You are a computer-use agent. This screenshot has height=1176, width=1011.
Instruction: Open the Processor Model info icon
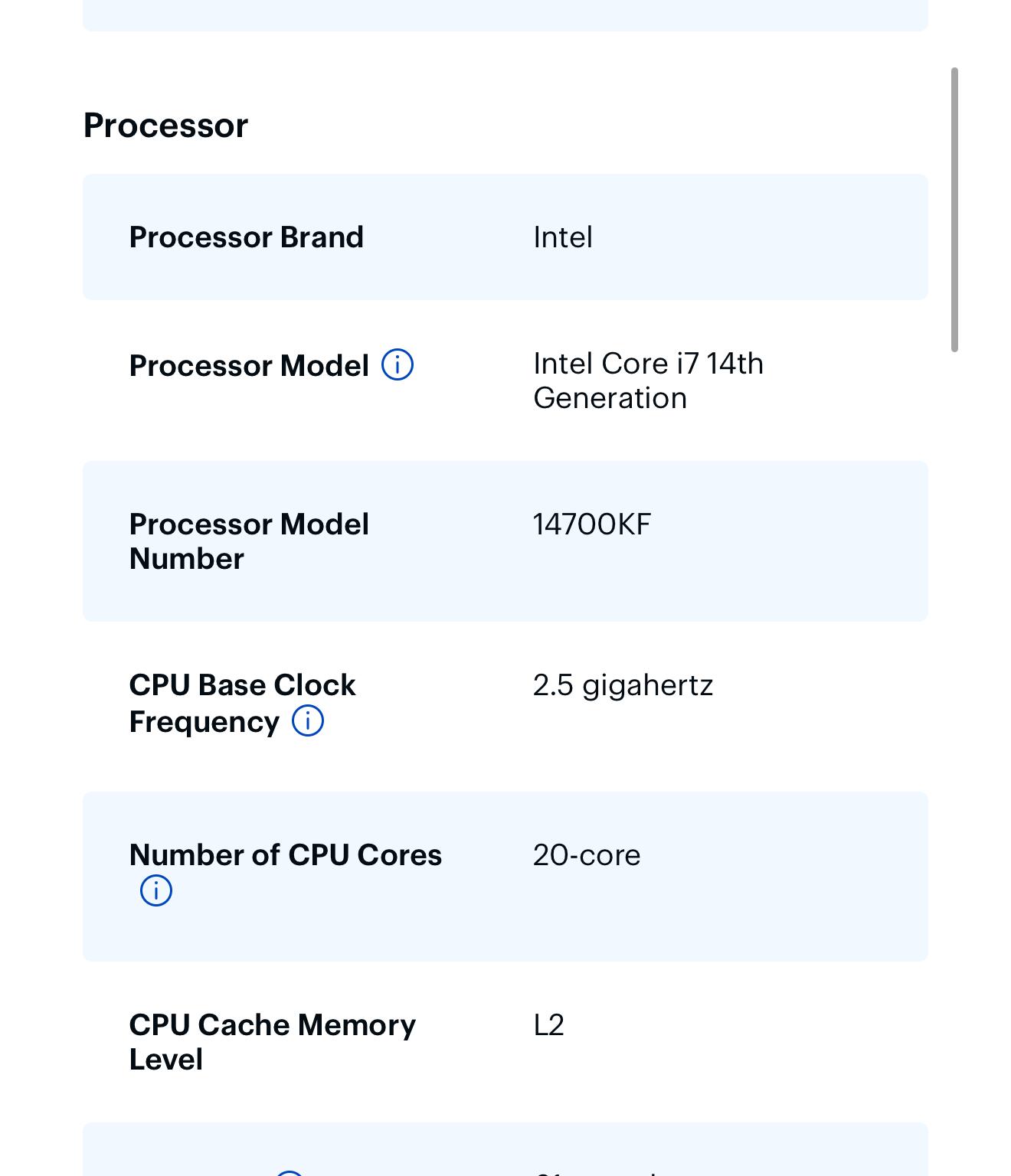point(398,364)
